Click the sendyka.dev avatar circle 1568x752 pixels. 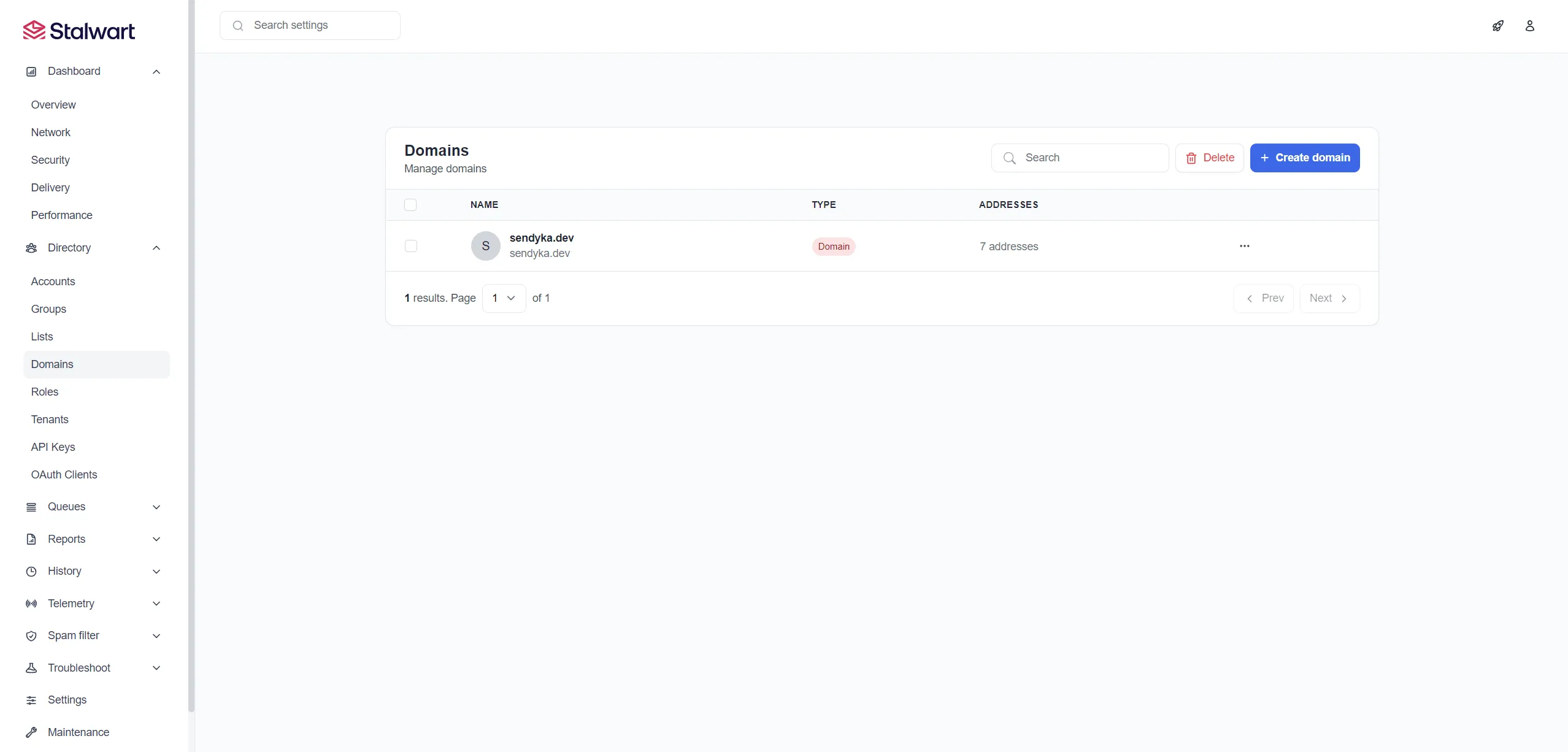coord(486,246)
